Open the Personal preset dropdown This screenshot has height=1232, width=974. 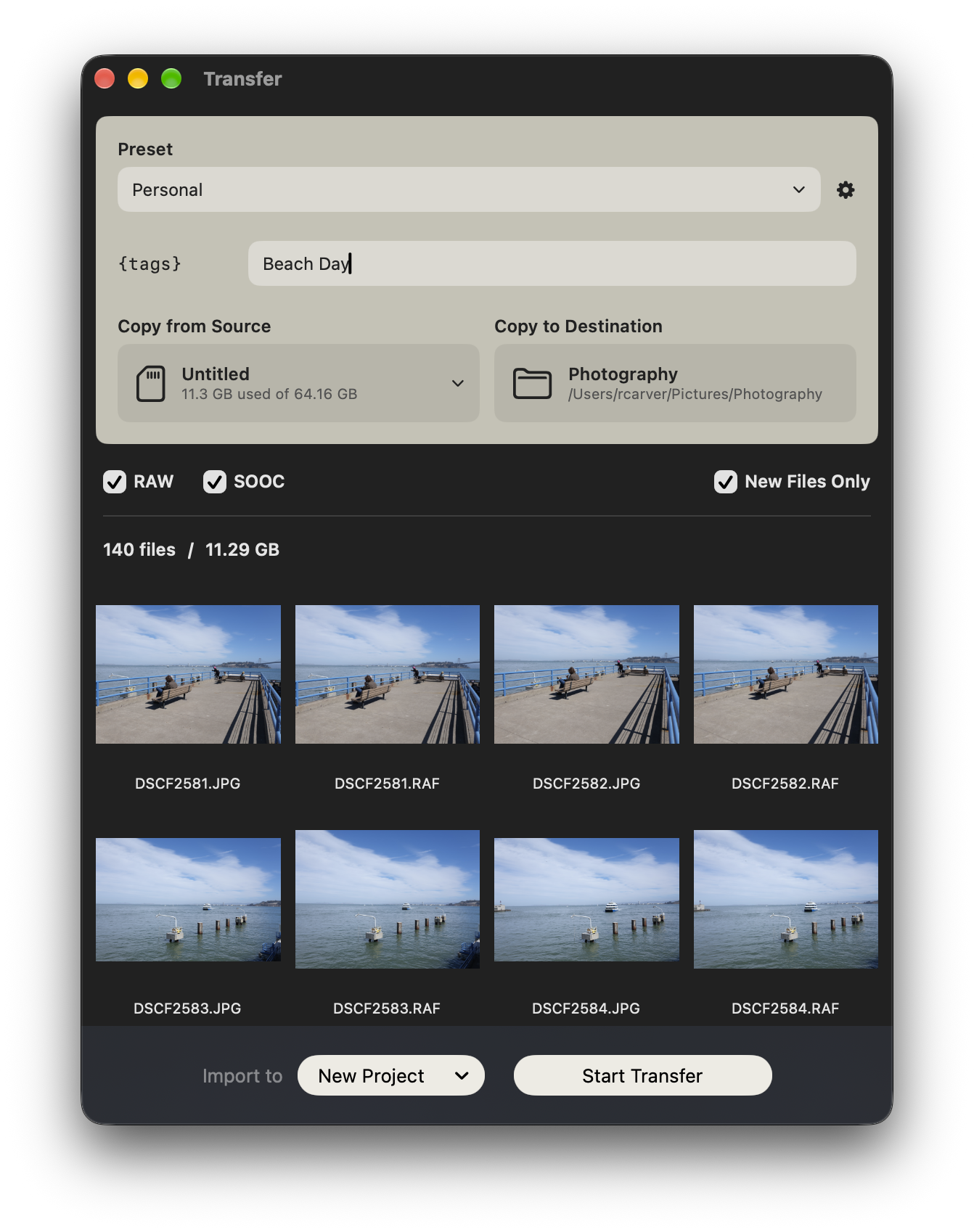(469, 190)
